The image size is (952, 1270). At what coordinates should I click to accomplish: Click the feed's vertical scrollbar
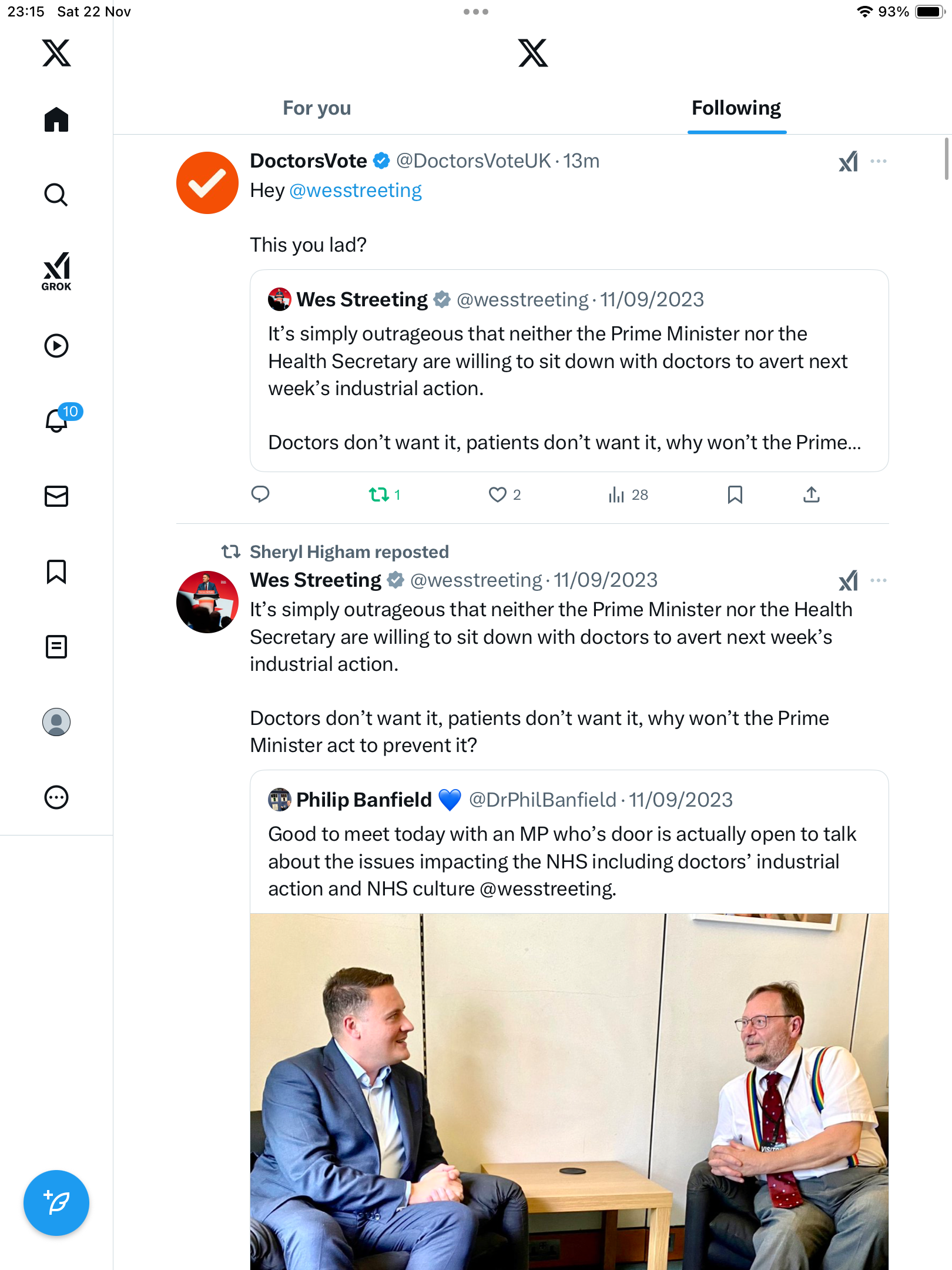946,159
